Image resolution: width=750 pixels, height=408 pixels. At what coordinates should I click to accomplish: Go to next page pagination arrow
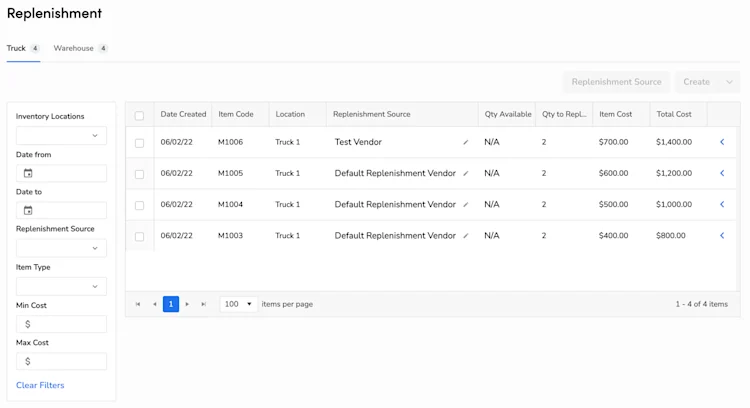pos(187,304)
